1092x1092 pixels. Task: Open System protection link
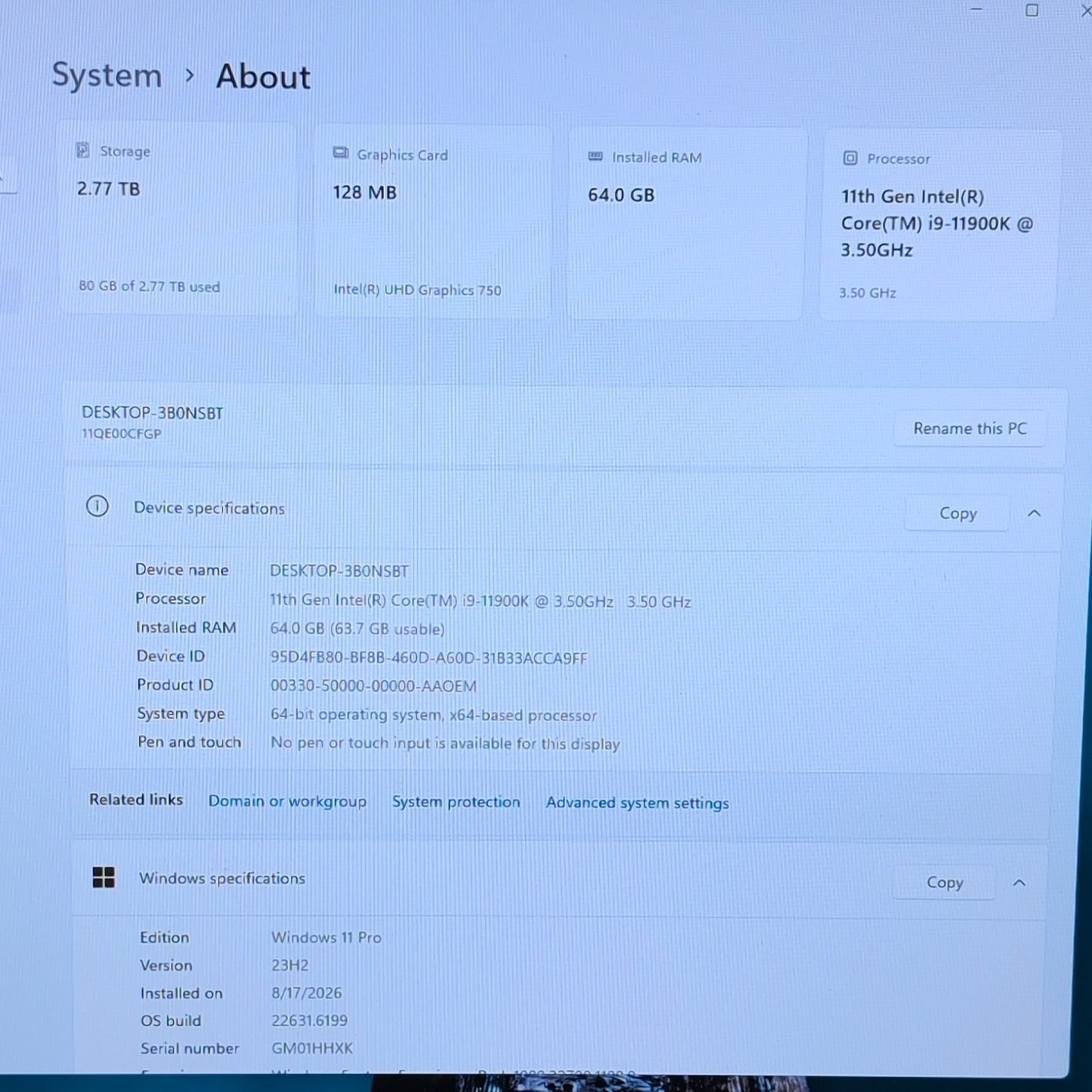(456, 802)
